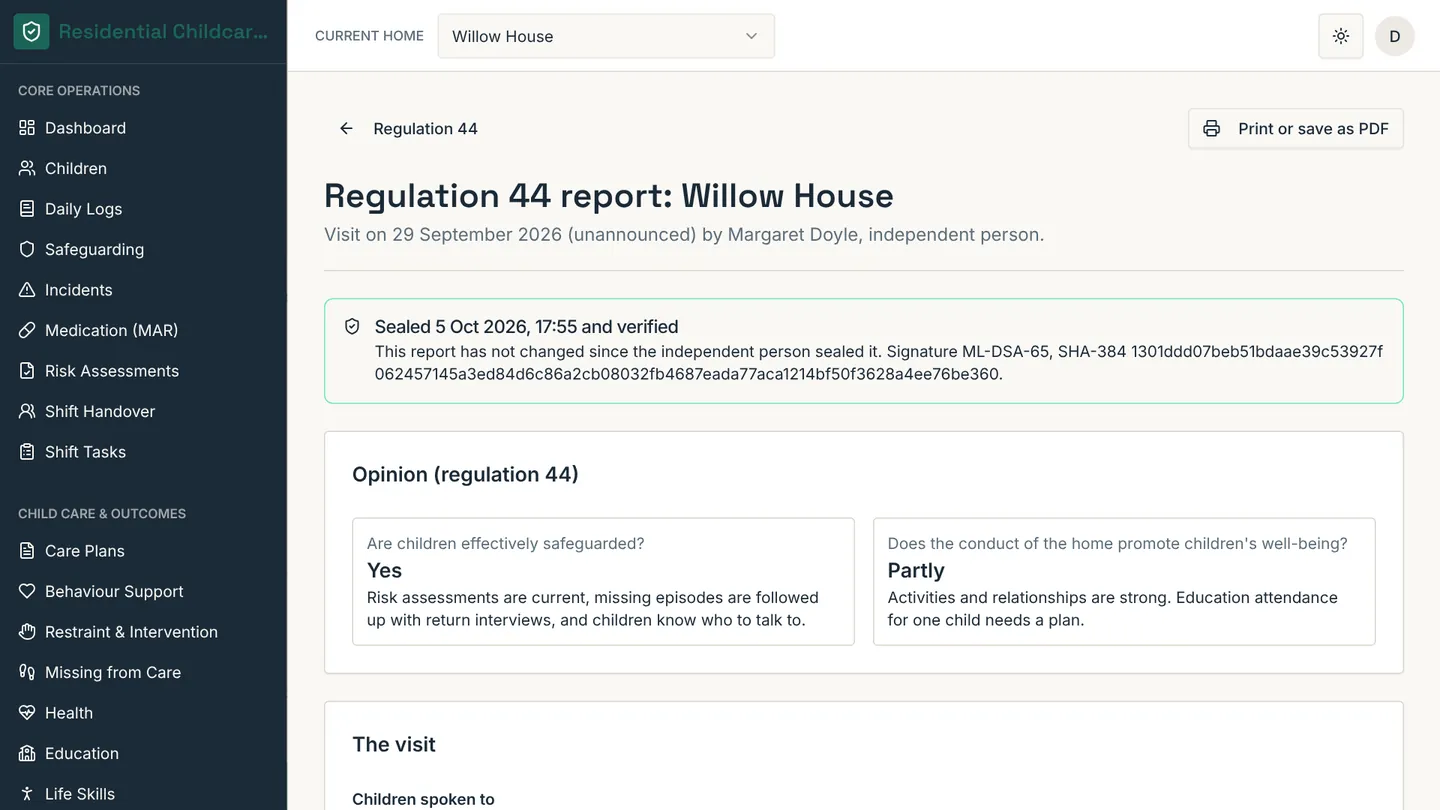Open the user avatar D
This screenshot has height=810, width=1440.
tap(1394, 36)
